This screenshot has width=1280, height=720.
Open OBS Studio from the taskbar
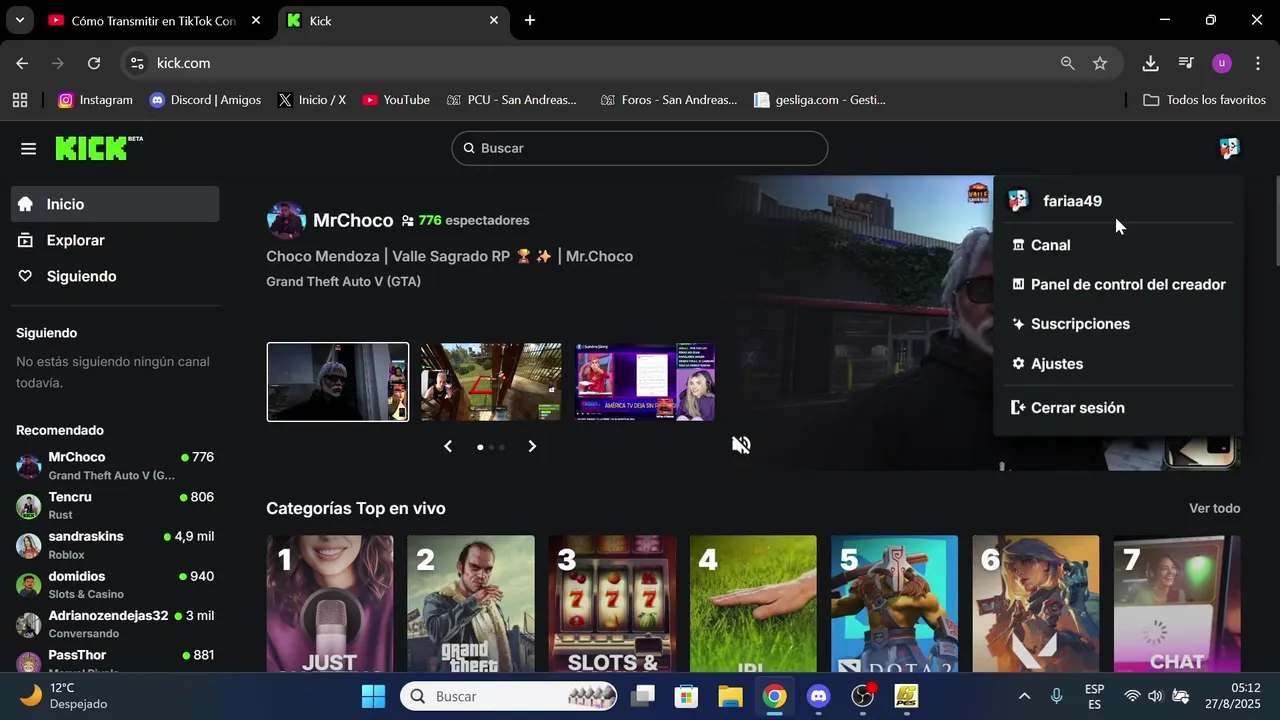863,696
